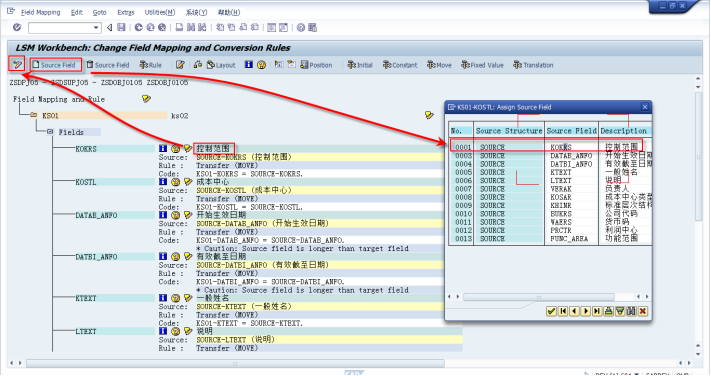Viewport: 711px width, 376px height.
Task: Collapse the command field with the triangle
Action: 109,28
